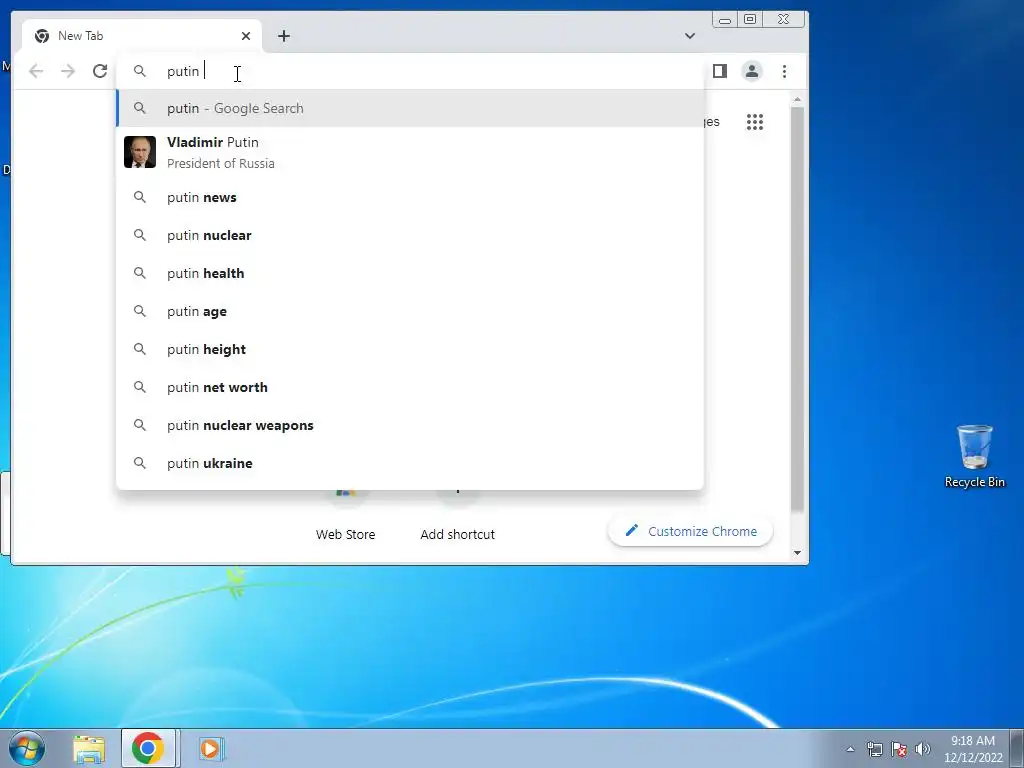This screenshot has width=1024, height=768.
Task: Reload the page with the refresh icon
Action: [x=100, y=71]
